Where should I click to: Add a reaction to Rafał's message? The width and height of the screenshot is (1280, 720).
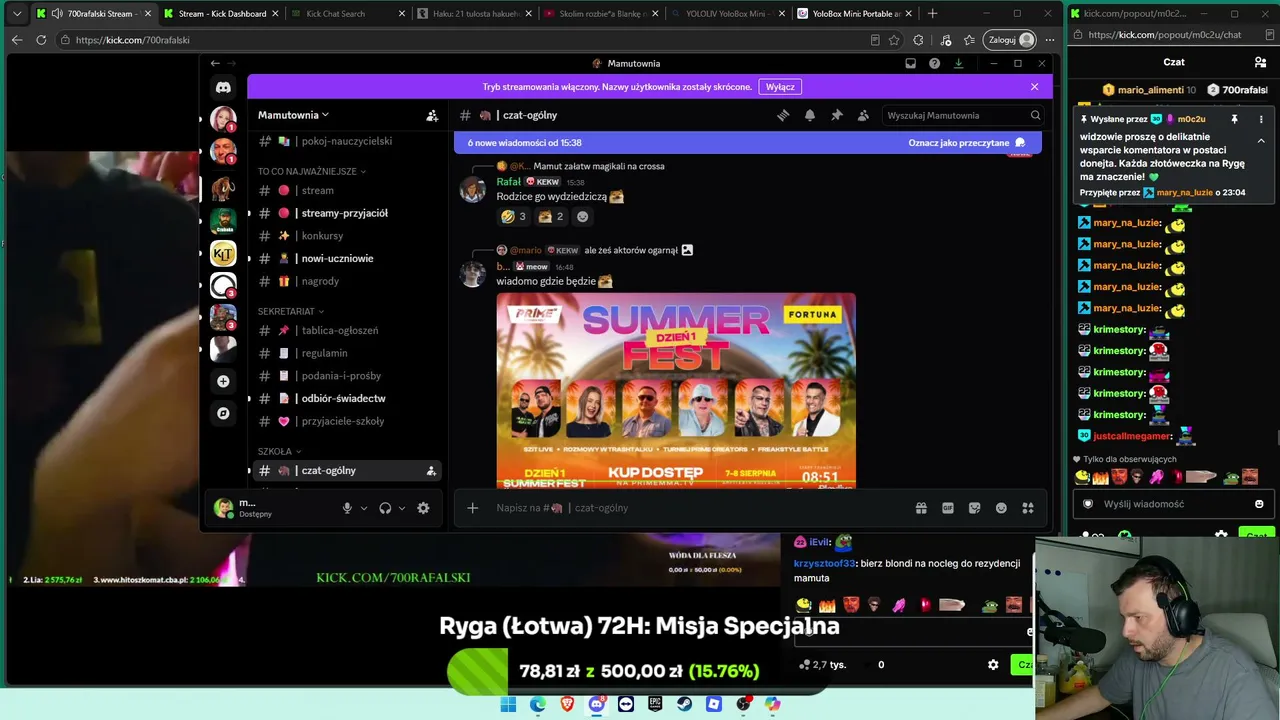click(x=583, y=216)
